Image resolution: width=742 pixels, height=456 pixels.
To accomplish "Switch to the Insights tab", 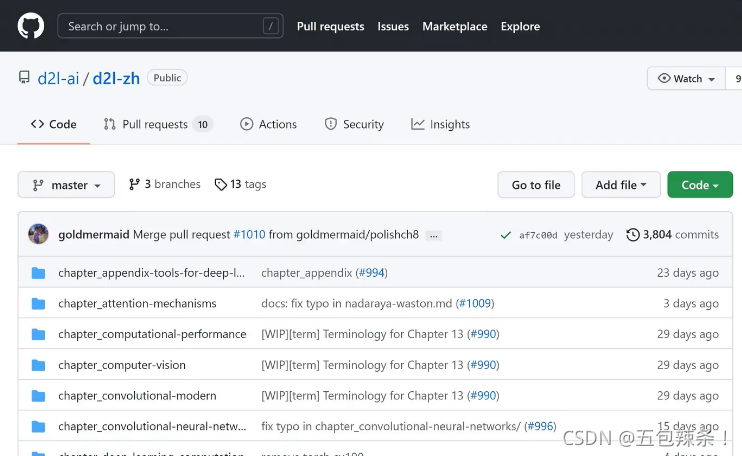I will (x=441, y=124).
